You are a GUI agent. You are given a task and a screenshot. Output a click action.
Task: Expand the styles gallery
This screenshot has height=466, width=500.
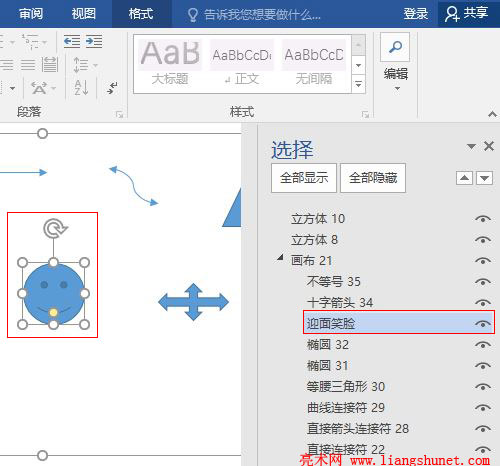359,84
